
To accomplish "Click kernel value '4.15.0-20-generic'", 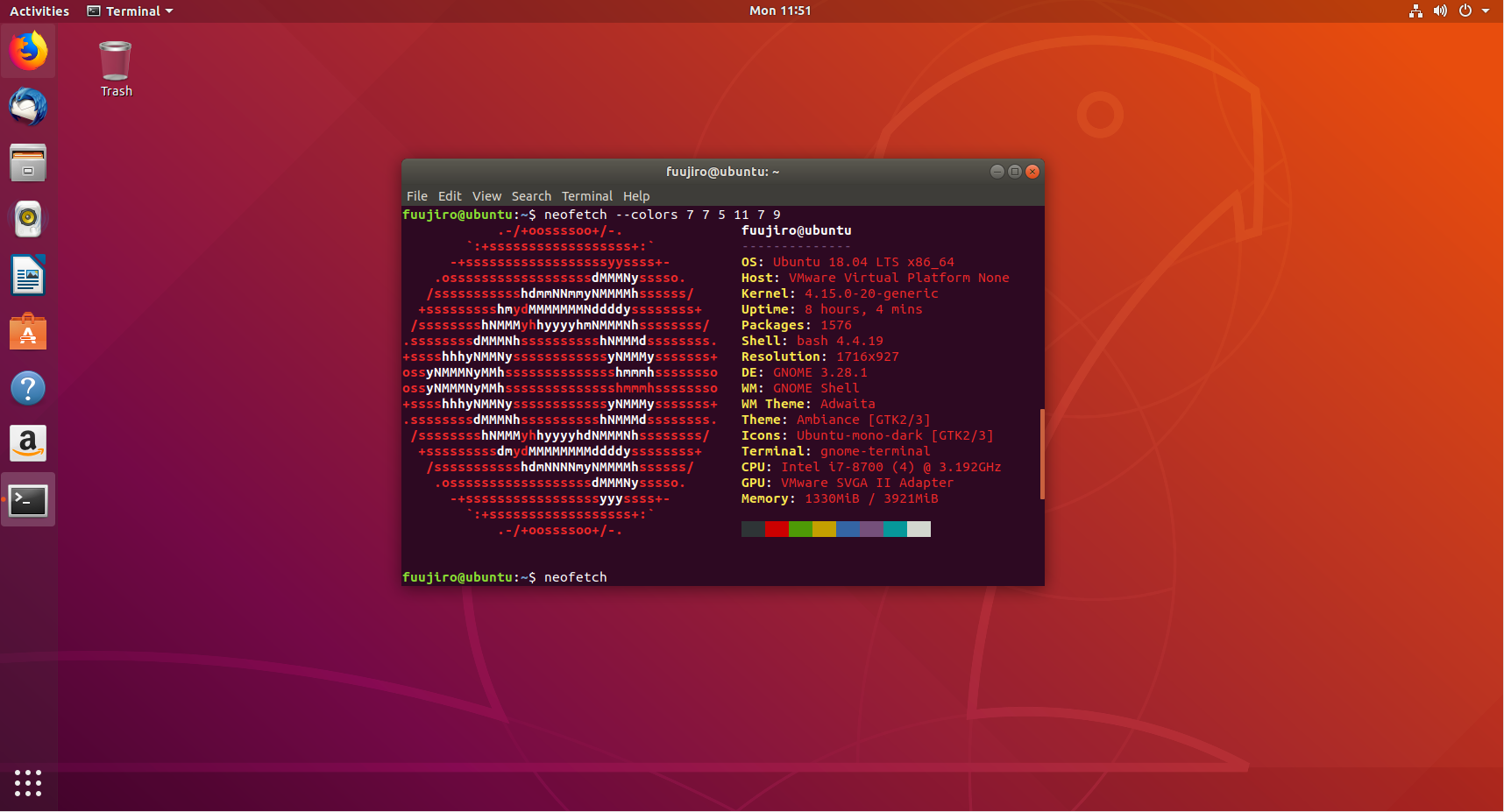I will [x=871, y=293].
